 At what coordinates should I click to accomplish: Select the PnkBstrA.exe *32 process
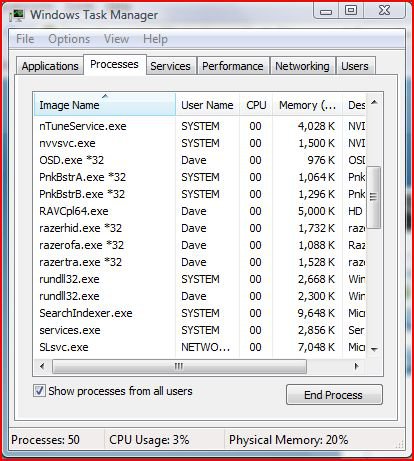(200, 177)
